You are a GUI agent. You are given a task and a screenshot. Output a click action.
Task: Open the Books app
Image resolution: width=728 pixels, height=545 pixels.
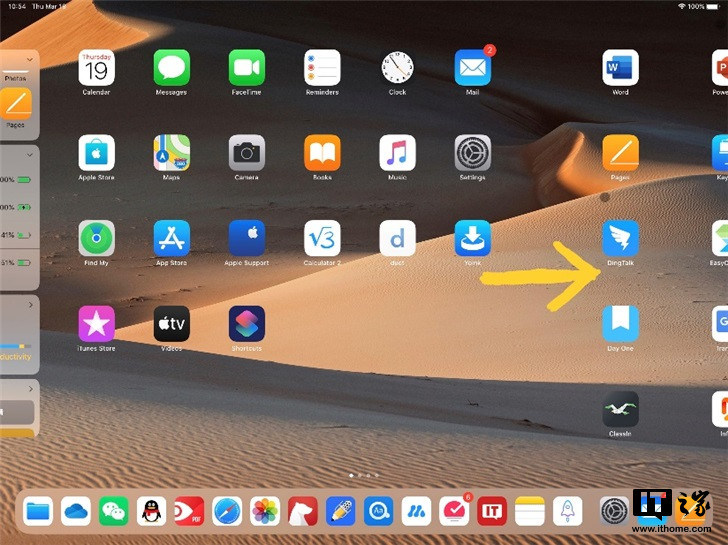322,153
